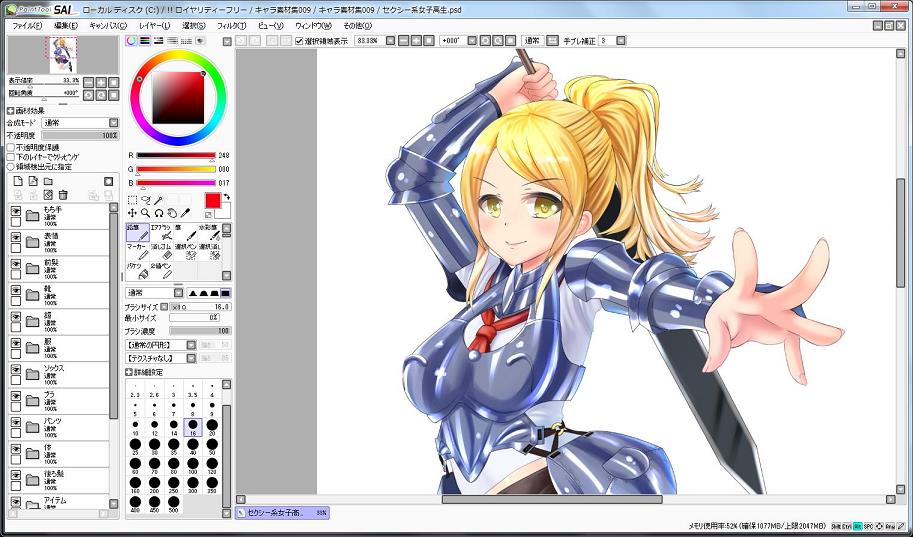Delete layer using the trash can icon

pos(63,194)
